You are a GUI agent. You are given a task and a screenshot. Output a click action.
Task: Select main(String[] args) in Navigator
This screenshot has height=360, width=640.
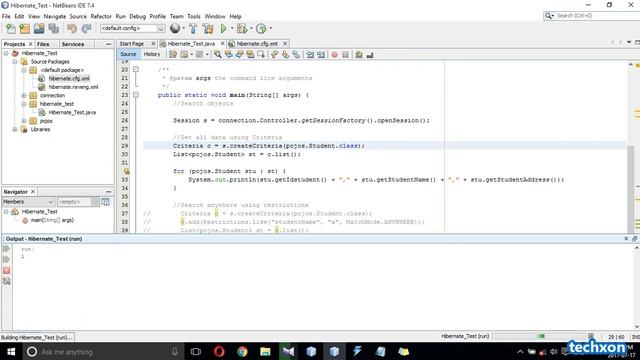point(52,220)
